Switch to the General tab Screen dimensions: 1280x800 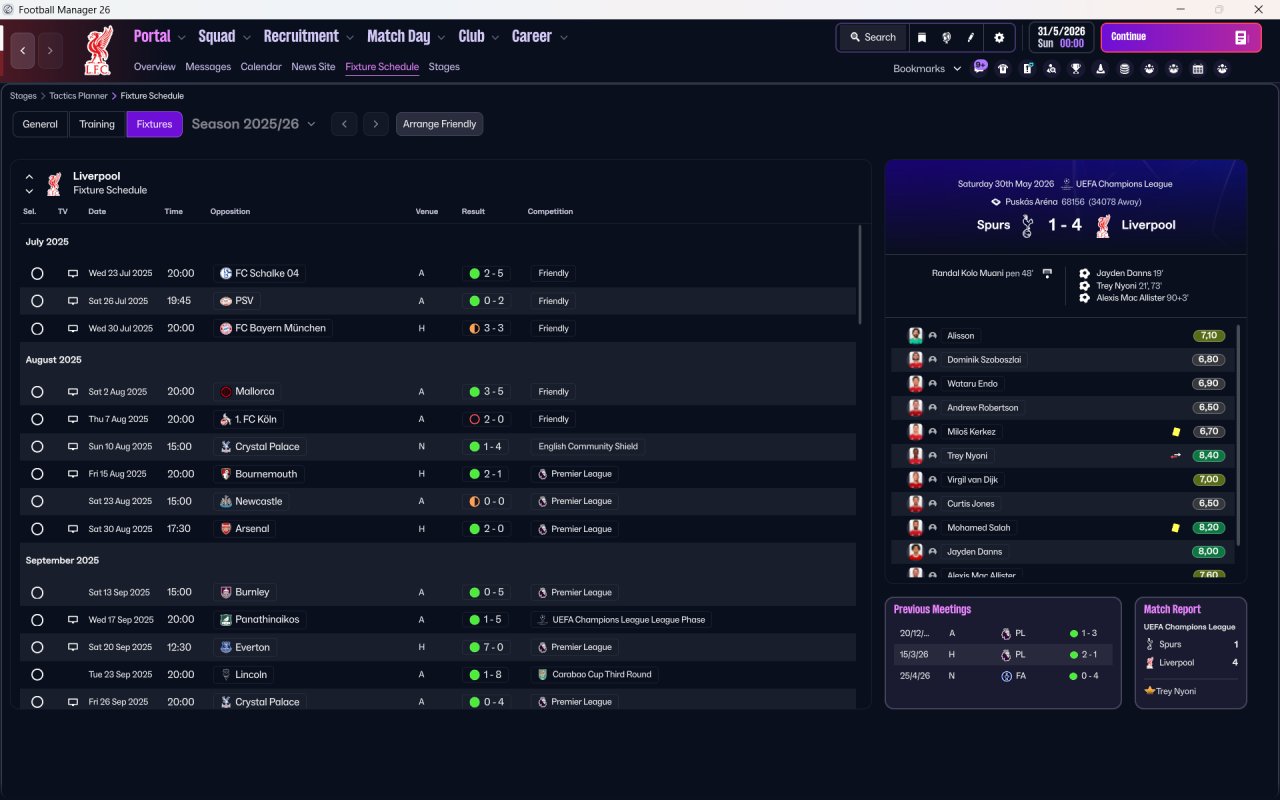tap(40, 124)
